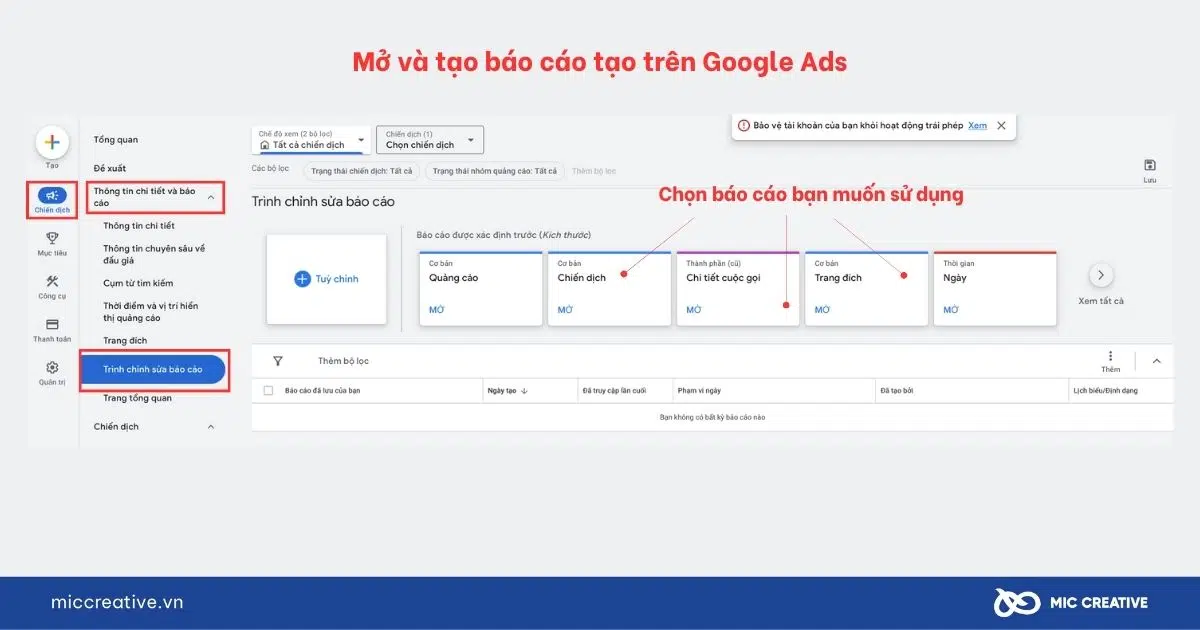This screenshot has height=630, width=1200.
Task: Collapse the Chiến dịch sidebar section
Action: 210,427
